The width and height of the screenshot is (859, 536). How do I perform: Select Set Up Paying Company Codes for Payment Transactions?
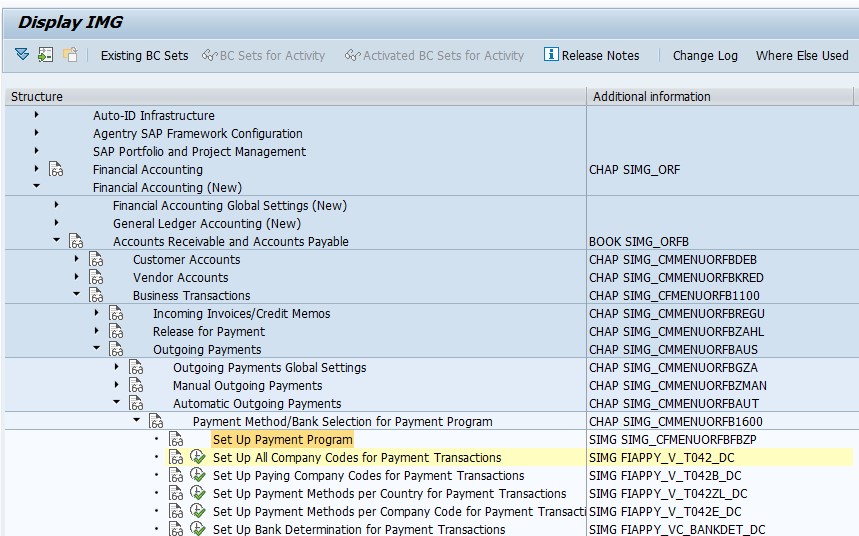click(369, 476)
